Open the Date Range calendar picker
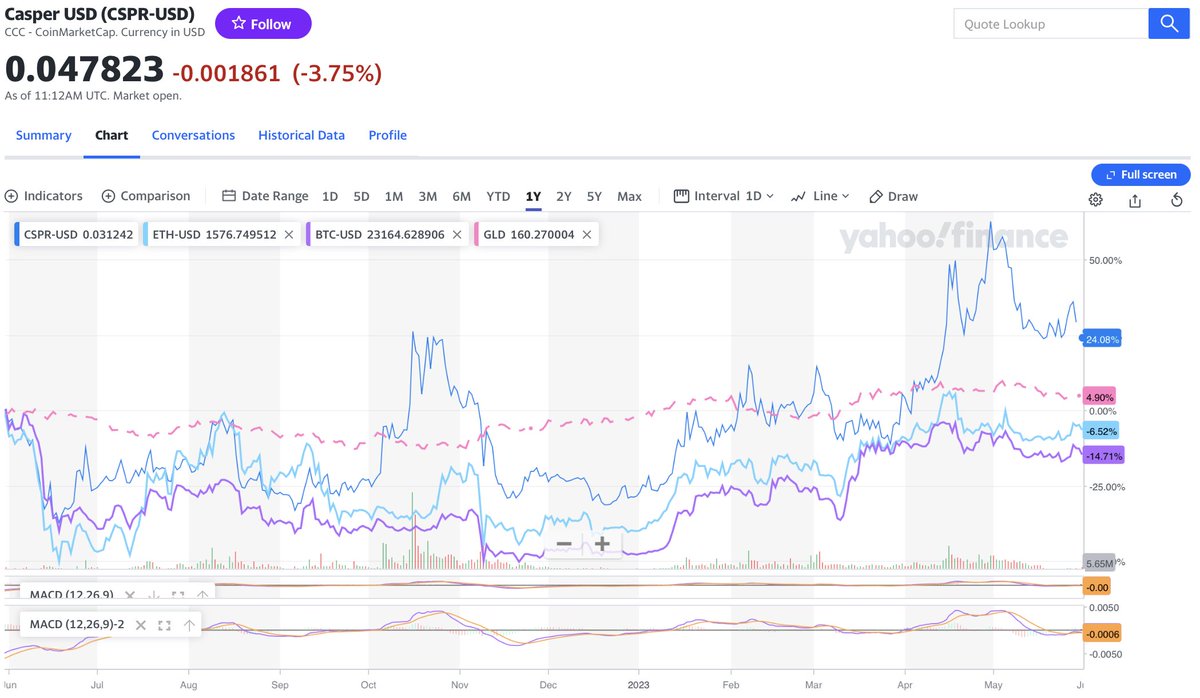 coord(265,196)
